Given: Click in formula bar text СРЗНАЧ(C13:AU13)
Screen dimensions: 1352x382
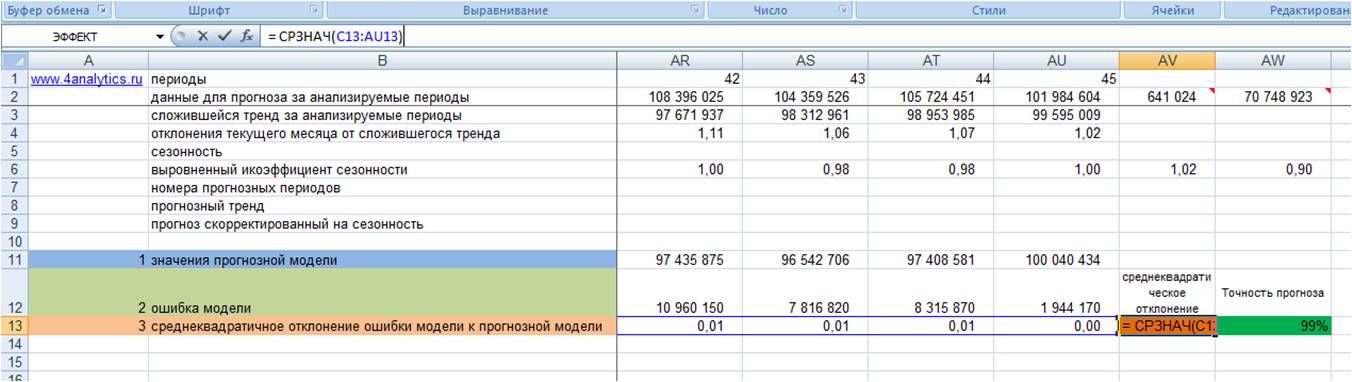Looking at the screenshot, I should [340, 36].
